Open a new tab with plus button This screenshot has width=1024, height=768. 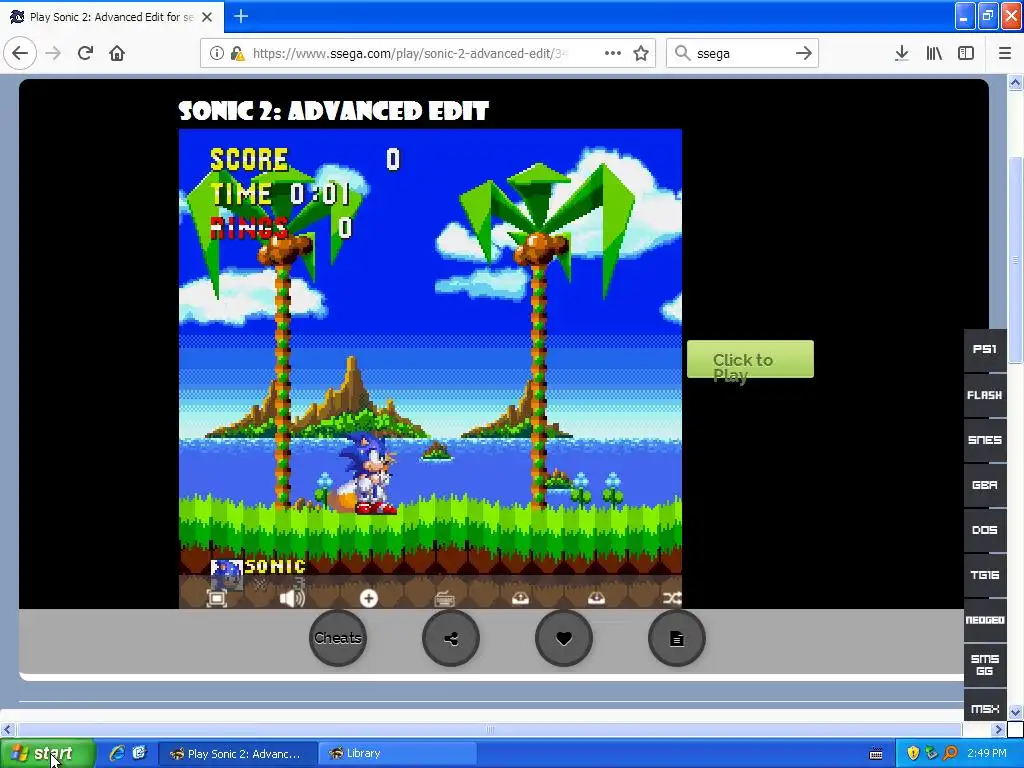click(241, 16)
